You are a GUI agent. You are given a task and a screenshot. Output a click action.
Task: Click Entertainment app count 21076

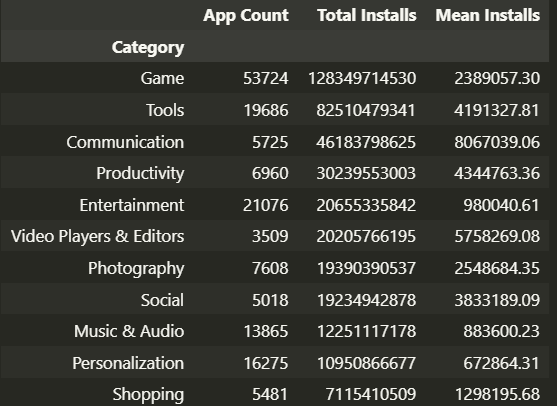(x=266, y=205)
